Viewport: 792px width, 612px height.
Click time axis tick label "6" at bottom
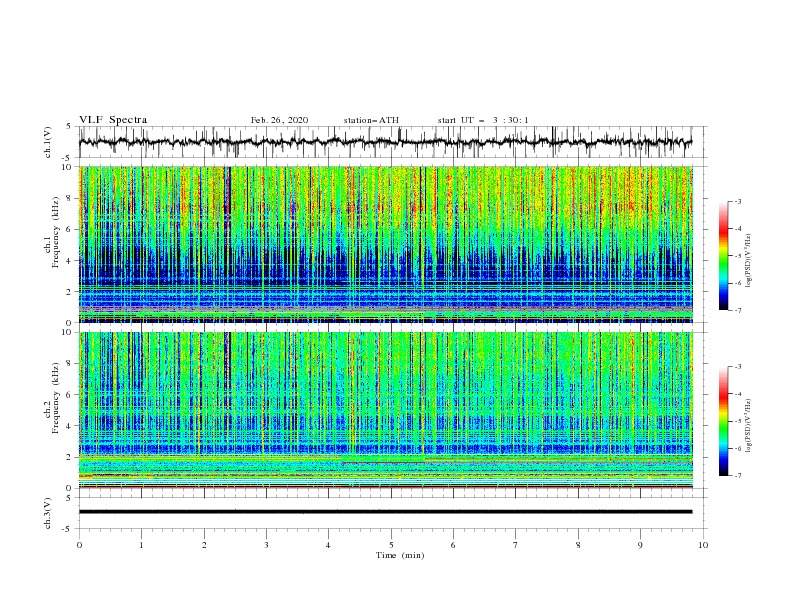tap(453, 545)
